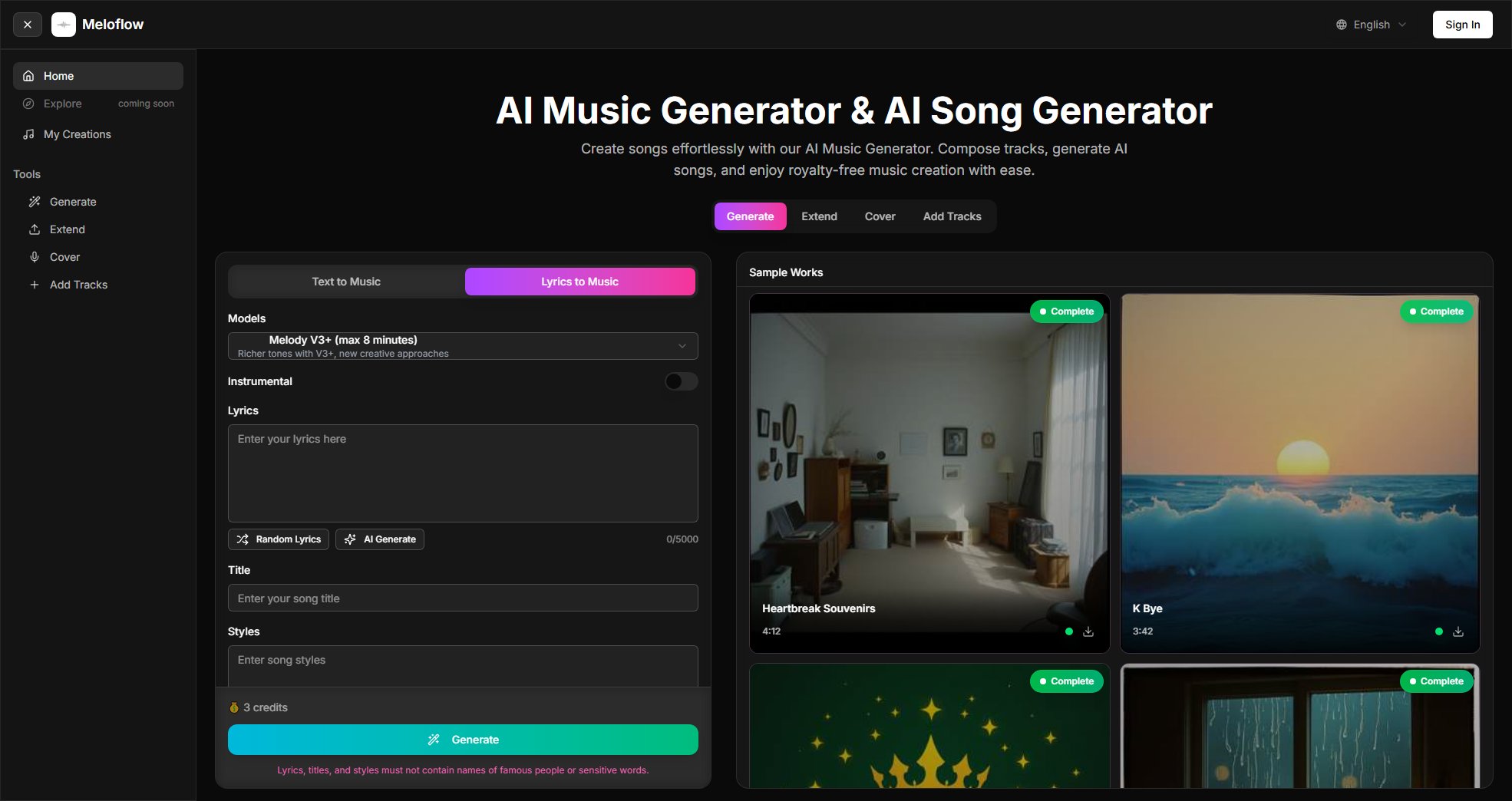Click the song Styles input field

coord(463,666)
